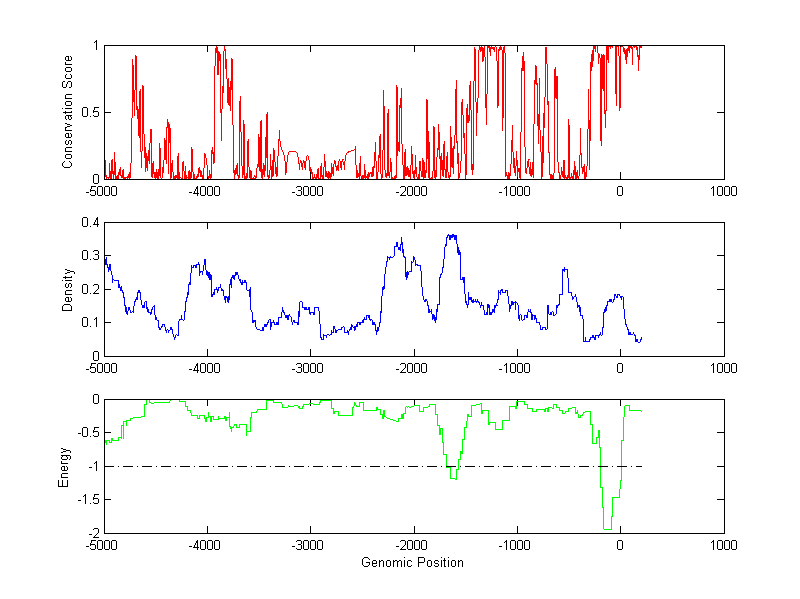Click the "-3000" x-tick below the Density plot

pyautogui.click(x=309, y=368)
